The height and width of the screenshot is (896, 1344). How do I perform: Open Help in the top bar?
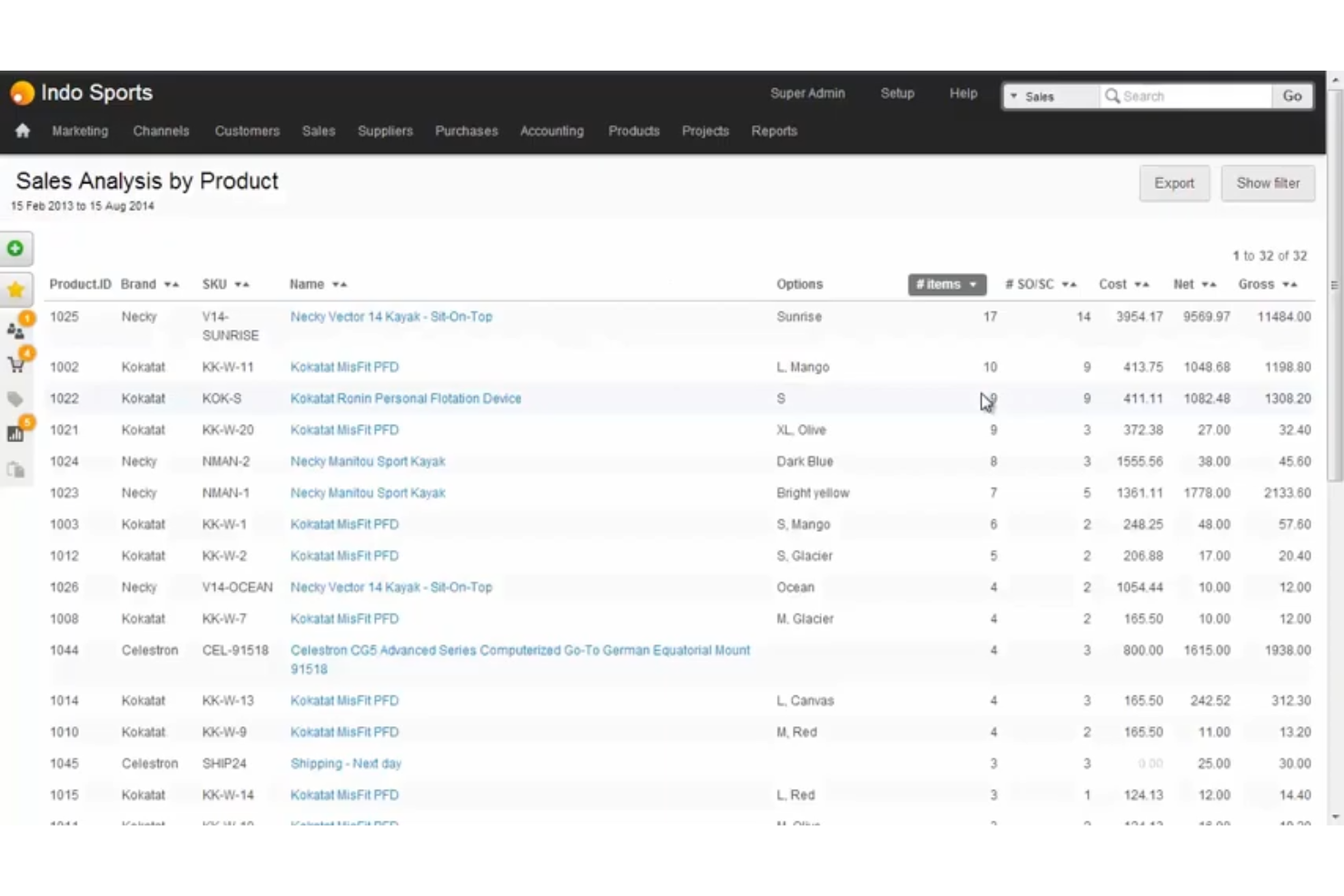point(964,93)
